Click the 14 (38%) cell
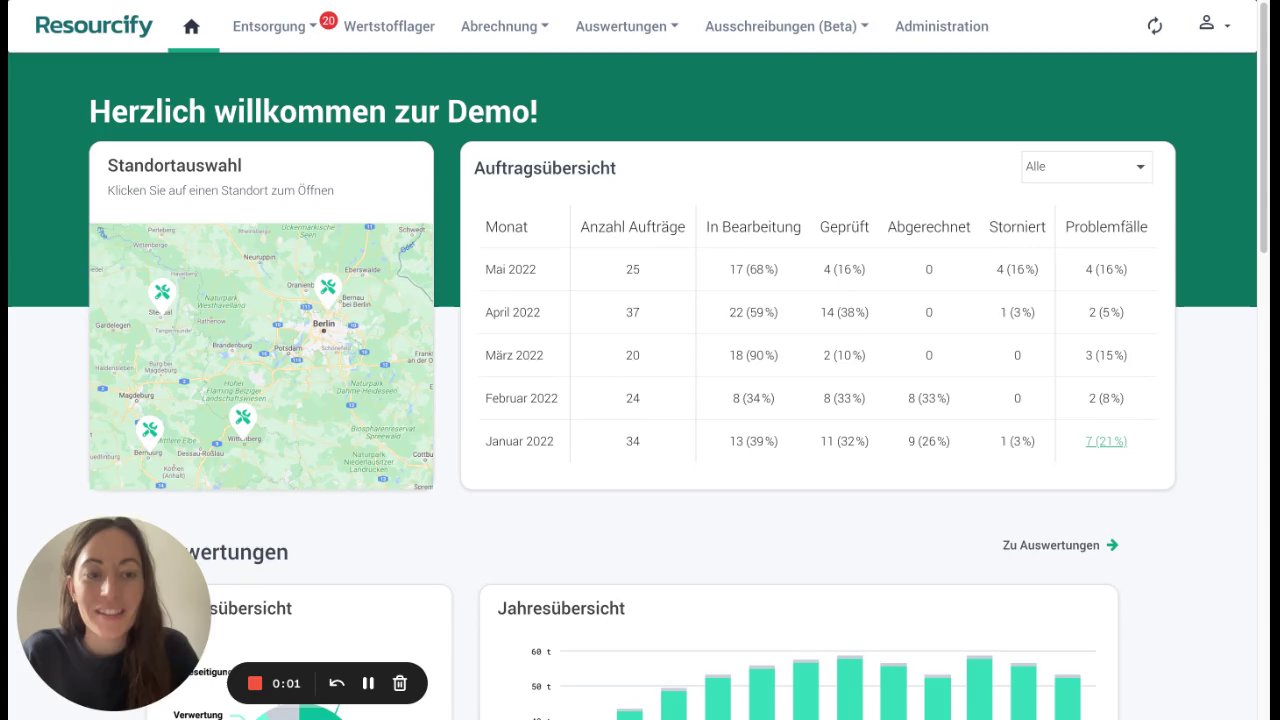This screenshot has width=1280, height=720. pyautogui.click(x=844, y=312)
